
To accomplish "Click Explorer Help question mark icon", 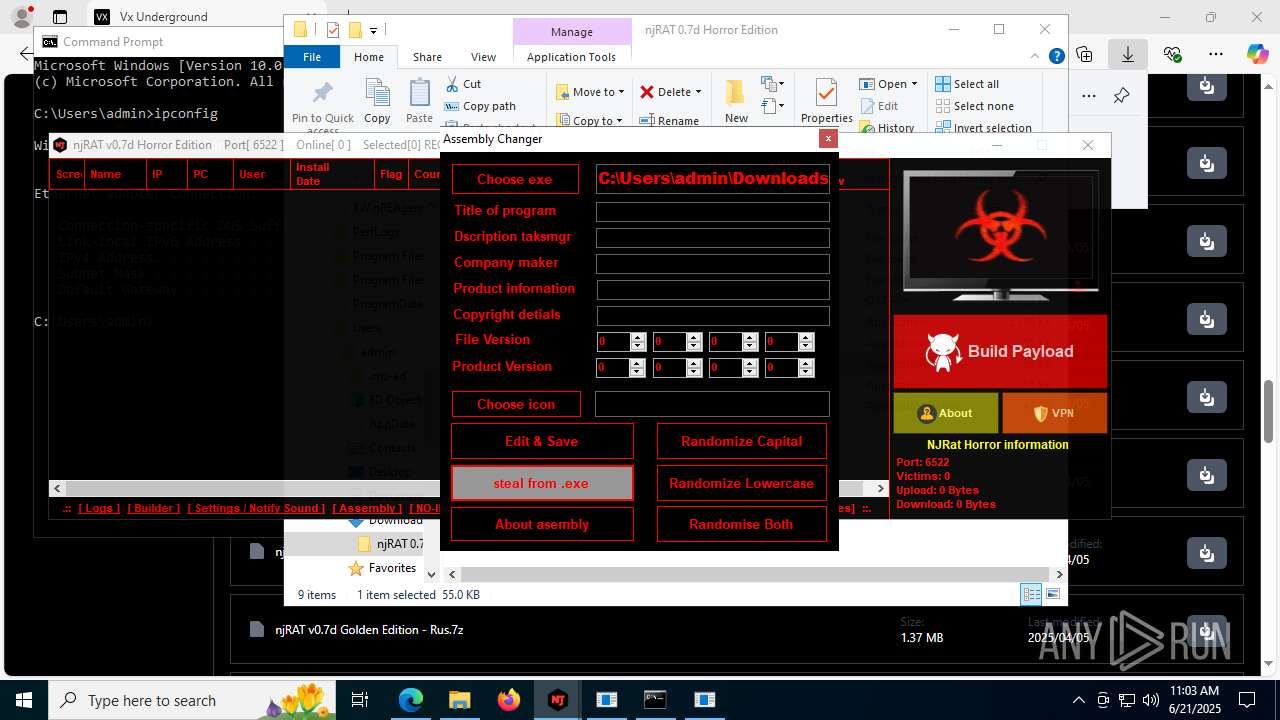I will [1056, 57].
